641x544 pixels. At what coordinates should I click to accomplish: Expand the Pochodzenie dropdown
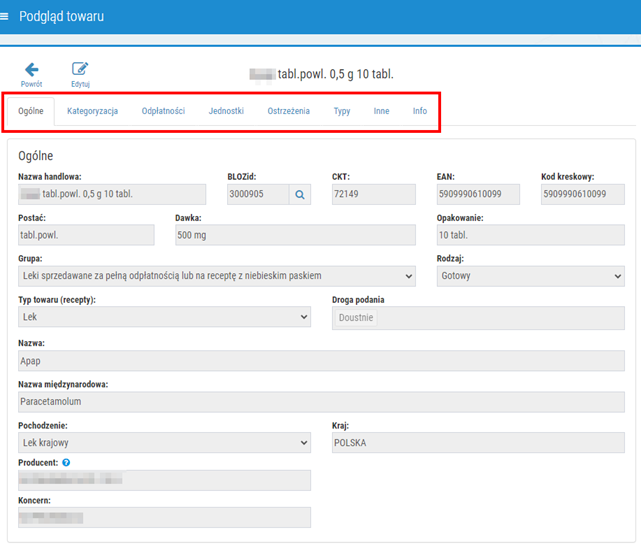[164, 442]
